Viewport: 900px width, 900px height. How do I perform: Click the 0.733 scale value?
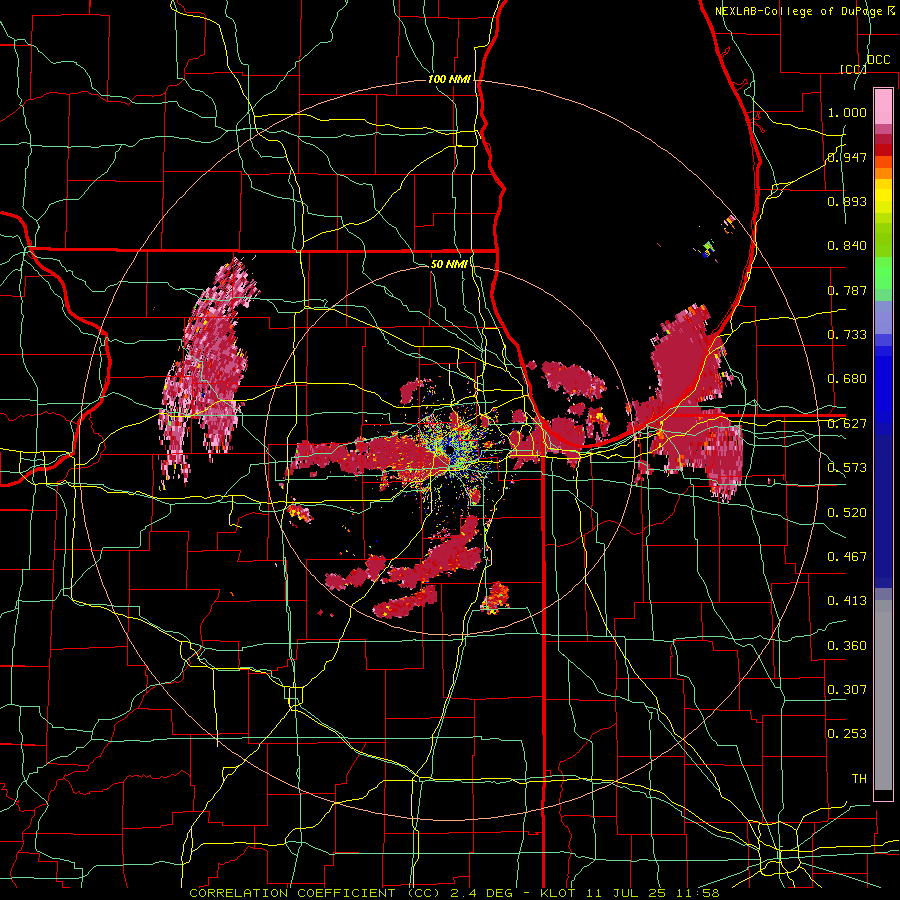point(847,335)
